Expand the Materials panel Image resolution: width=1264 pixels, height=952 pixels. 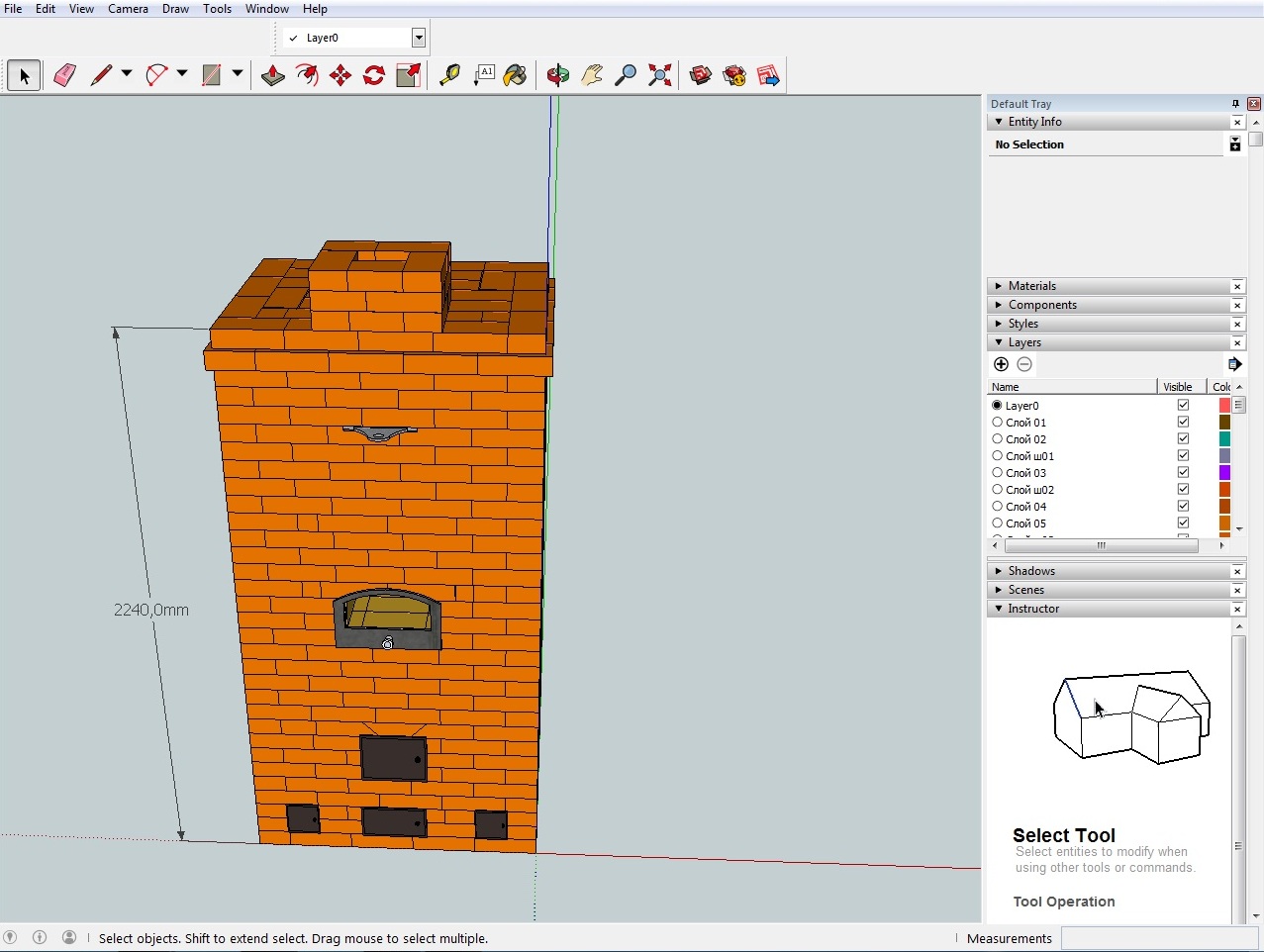coord(1032,286)
